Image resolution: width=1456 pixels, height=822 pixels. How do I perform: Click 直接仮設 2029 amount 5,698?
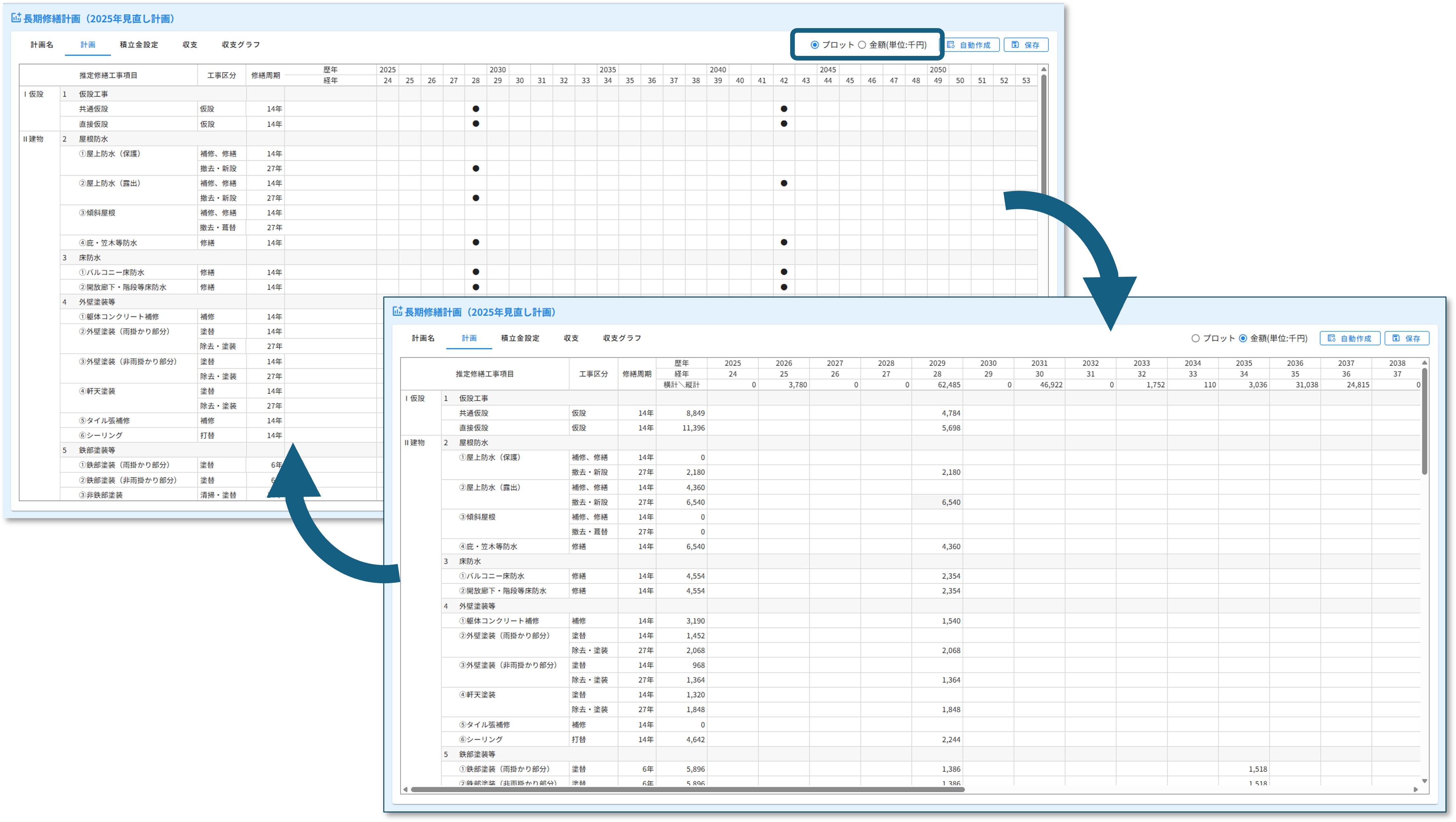click(x=951, y=428)
